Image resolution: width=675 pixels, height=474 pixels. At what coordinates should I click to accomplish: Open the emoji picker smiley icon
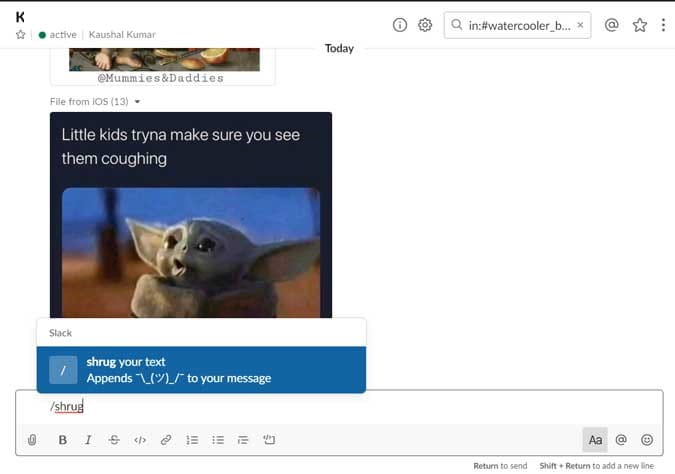[x=647, y=440]
